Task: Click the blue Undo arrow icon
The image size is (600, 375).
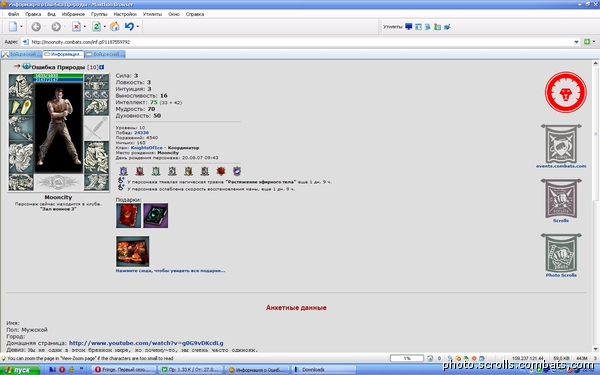Action: point(129,27)
